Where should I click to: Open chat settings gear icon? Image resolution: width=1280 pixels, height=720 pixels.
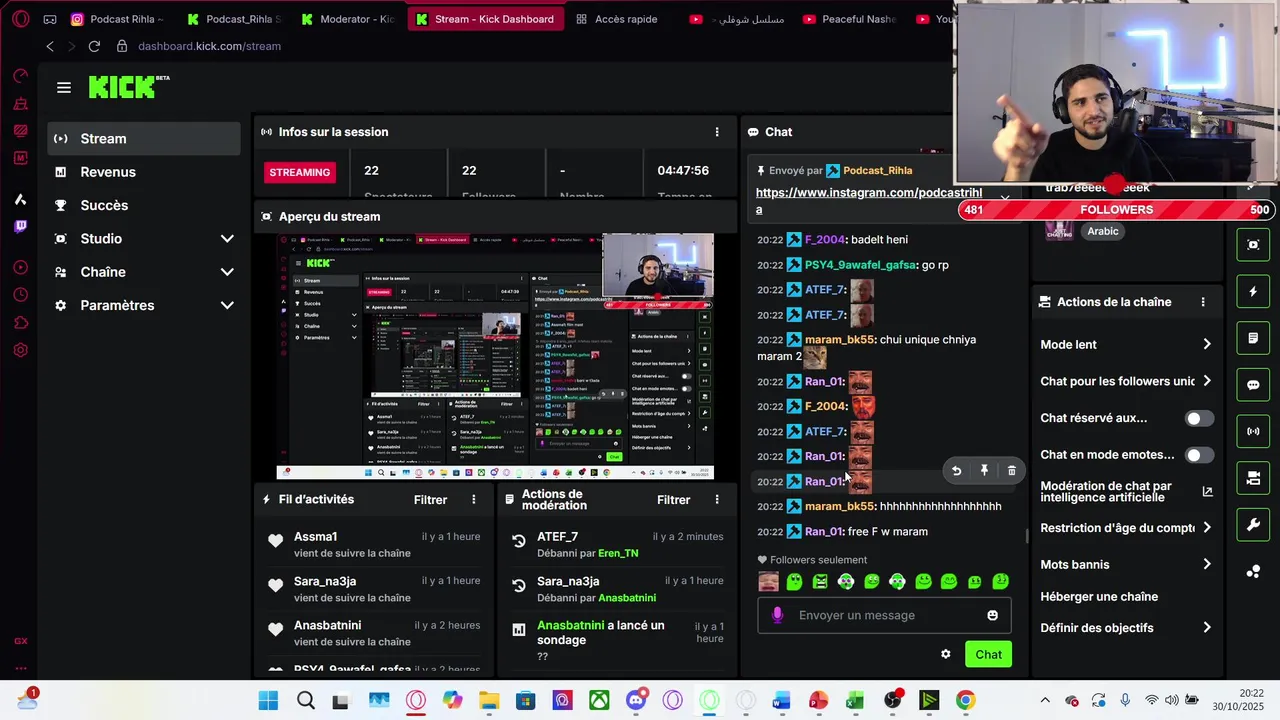[946, 654]
